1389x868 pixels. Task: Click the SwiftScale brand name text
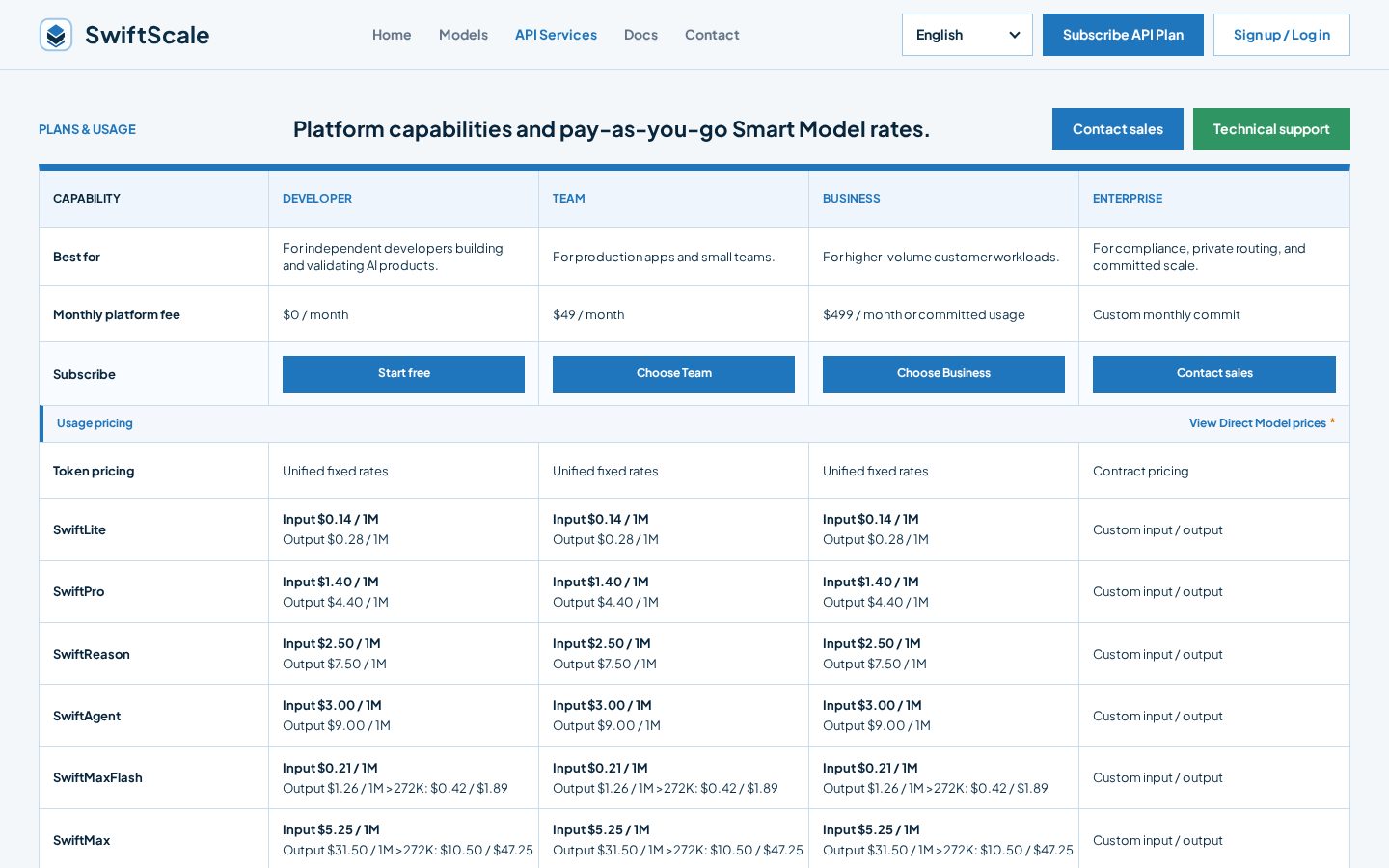[147, 35]
